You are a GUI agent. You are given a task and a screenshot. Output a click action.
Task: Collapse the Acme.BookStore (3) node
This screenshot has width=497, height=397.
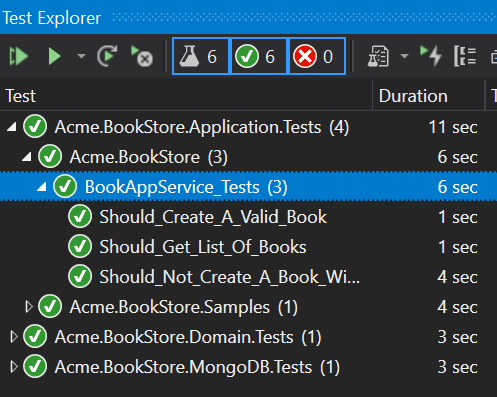pyautogui.click(x=27, y=157)
